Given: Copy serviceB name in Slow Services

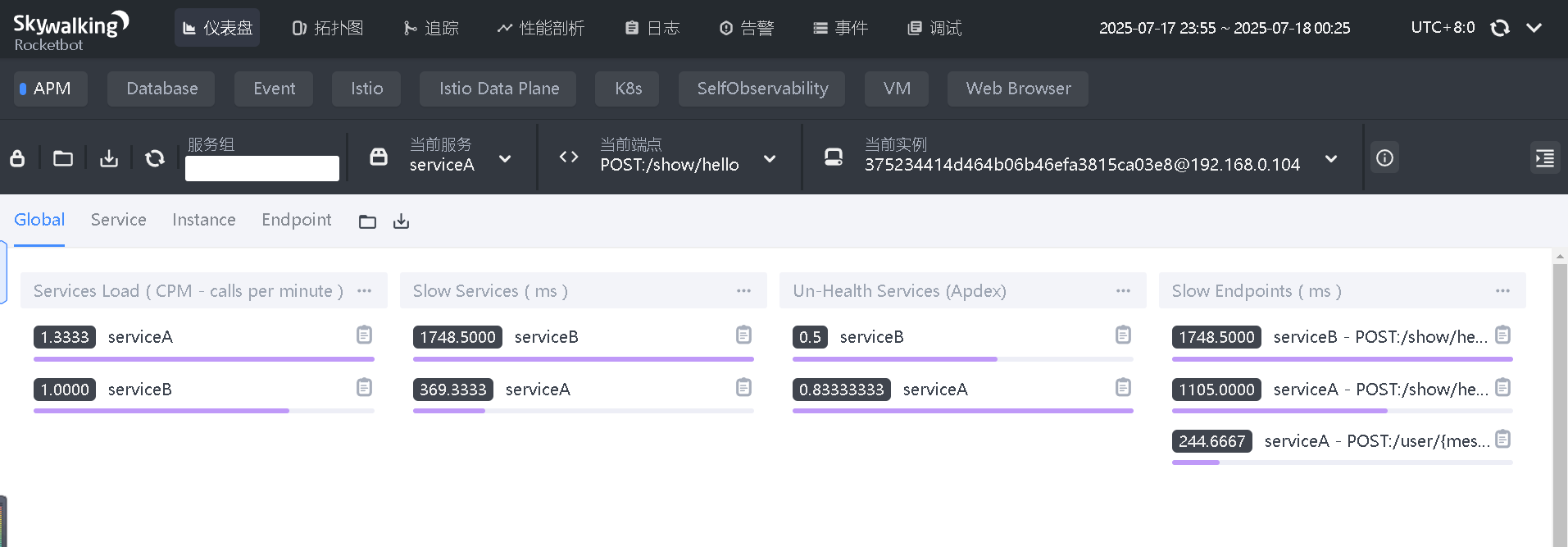Looking at the screenshot, I should pos(744,335).
